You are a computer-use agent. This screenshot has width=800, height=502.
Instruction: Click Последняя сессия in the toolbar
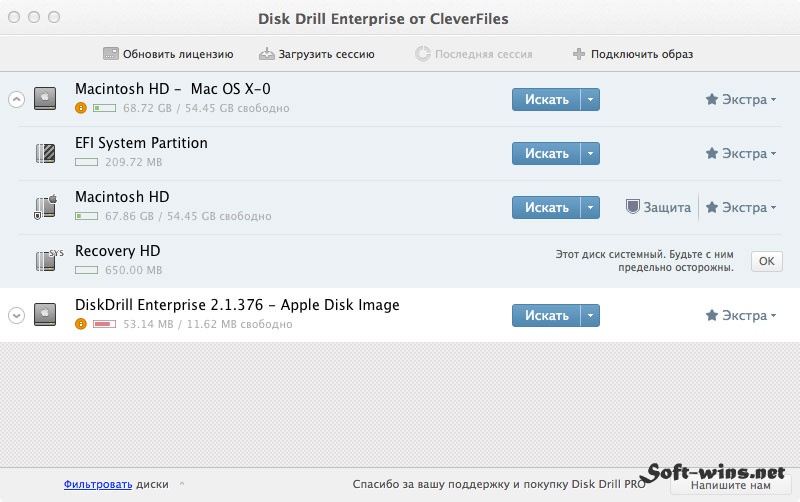473,54
